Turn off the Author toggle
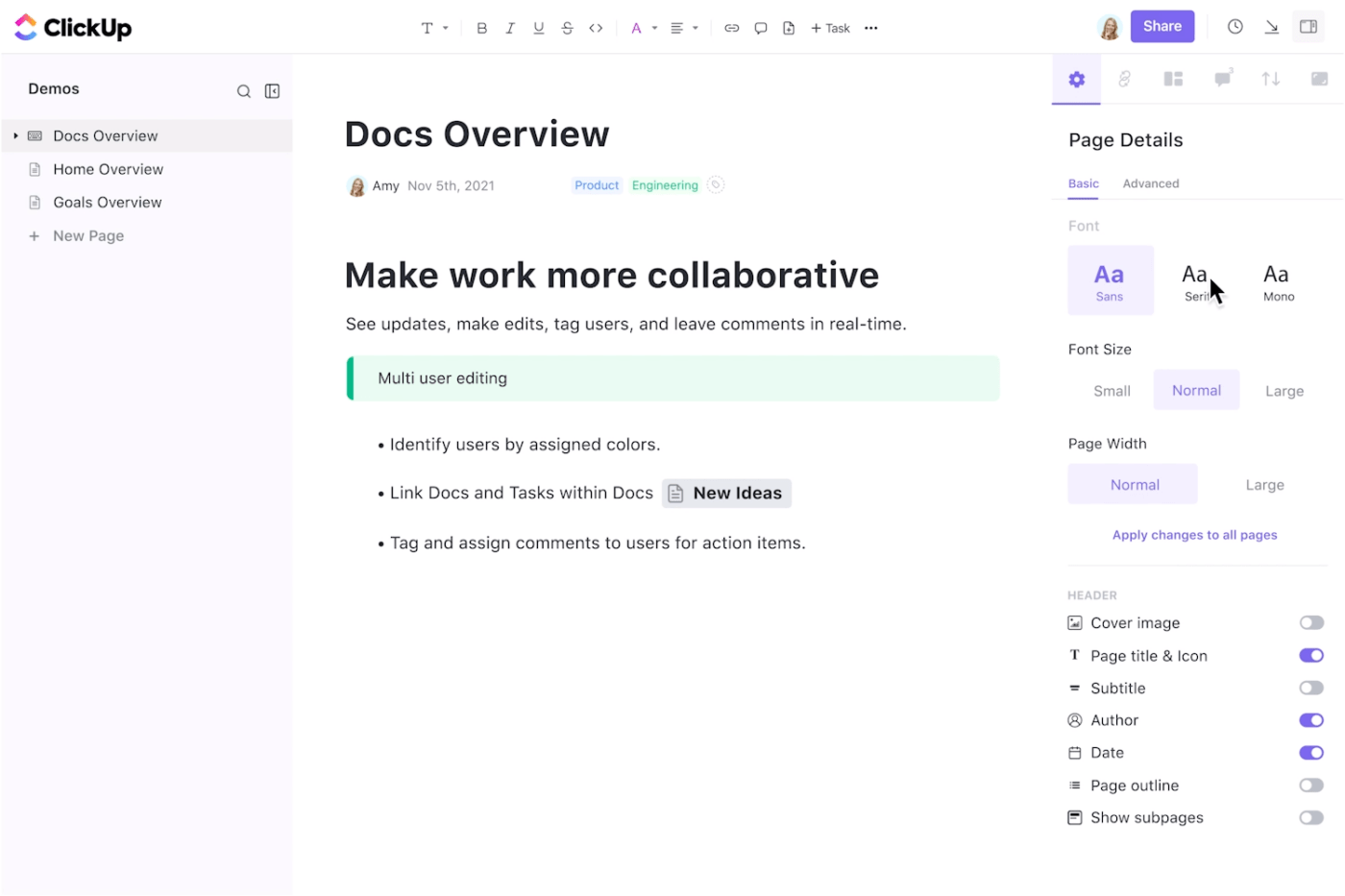This screenshot has height=896, width=1345. click(1311, 720)
